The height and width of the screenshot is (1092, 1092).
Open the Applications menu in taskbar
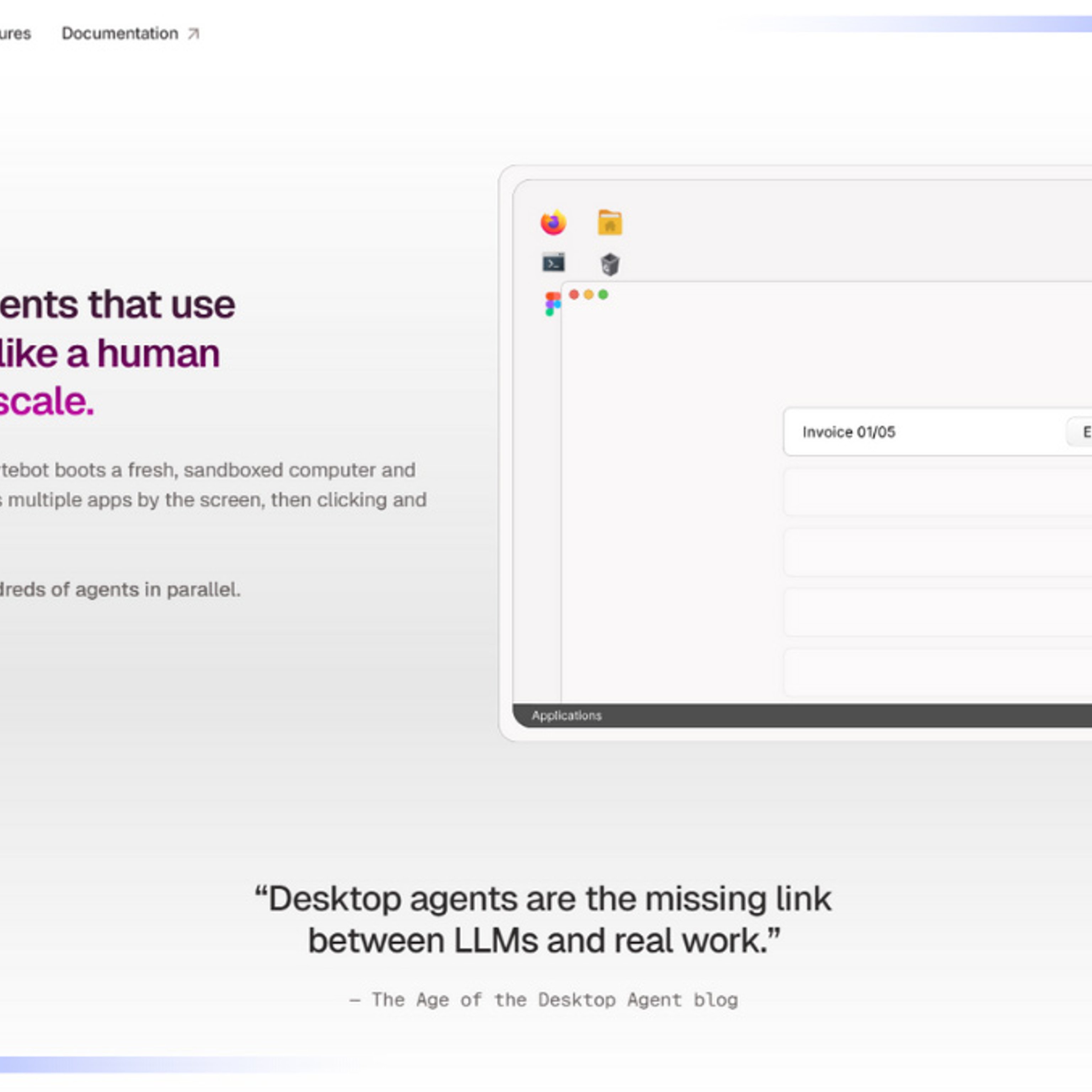coord(566,716)
